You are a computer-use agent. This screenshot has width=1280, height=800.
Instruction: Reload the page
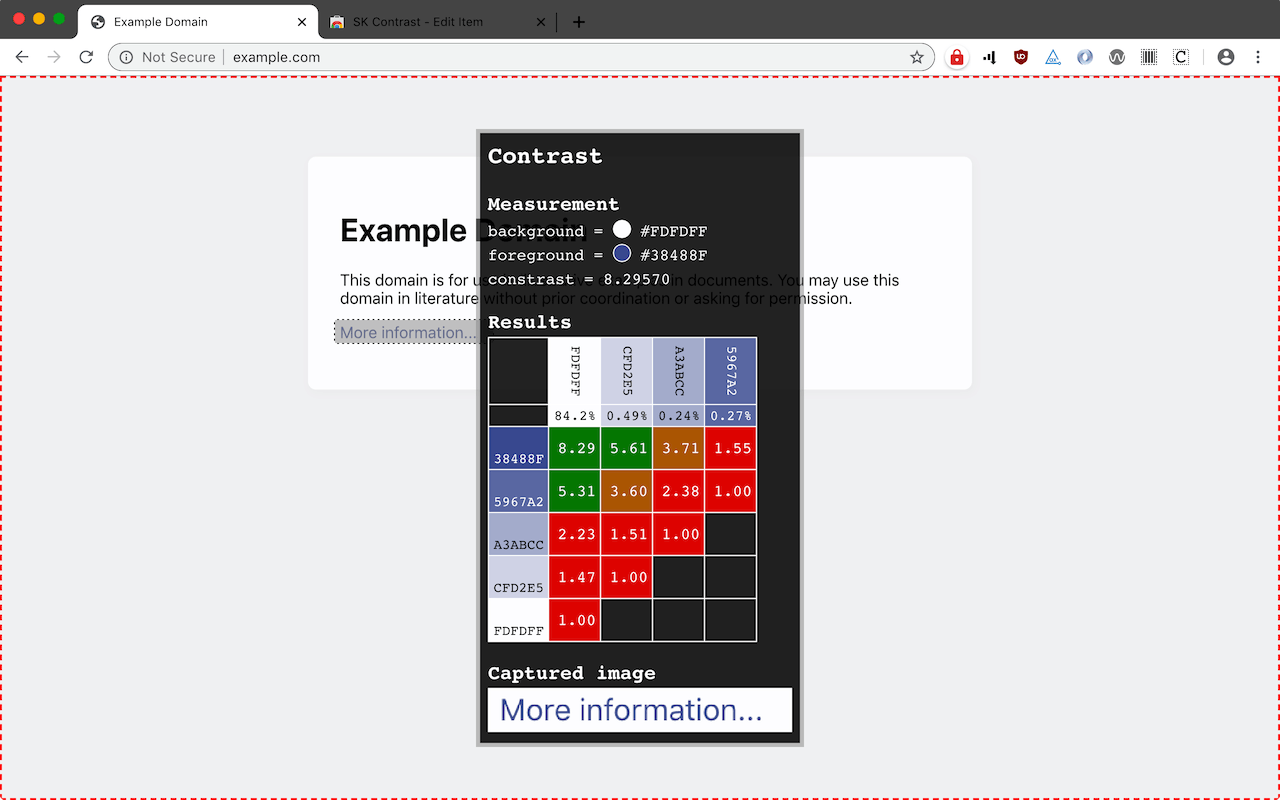[x=86, y=57]
